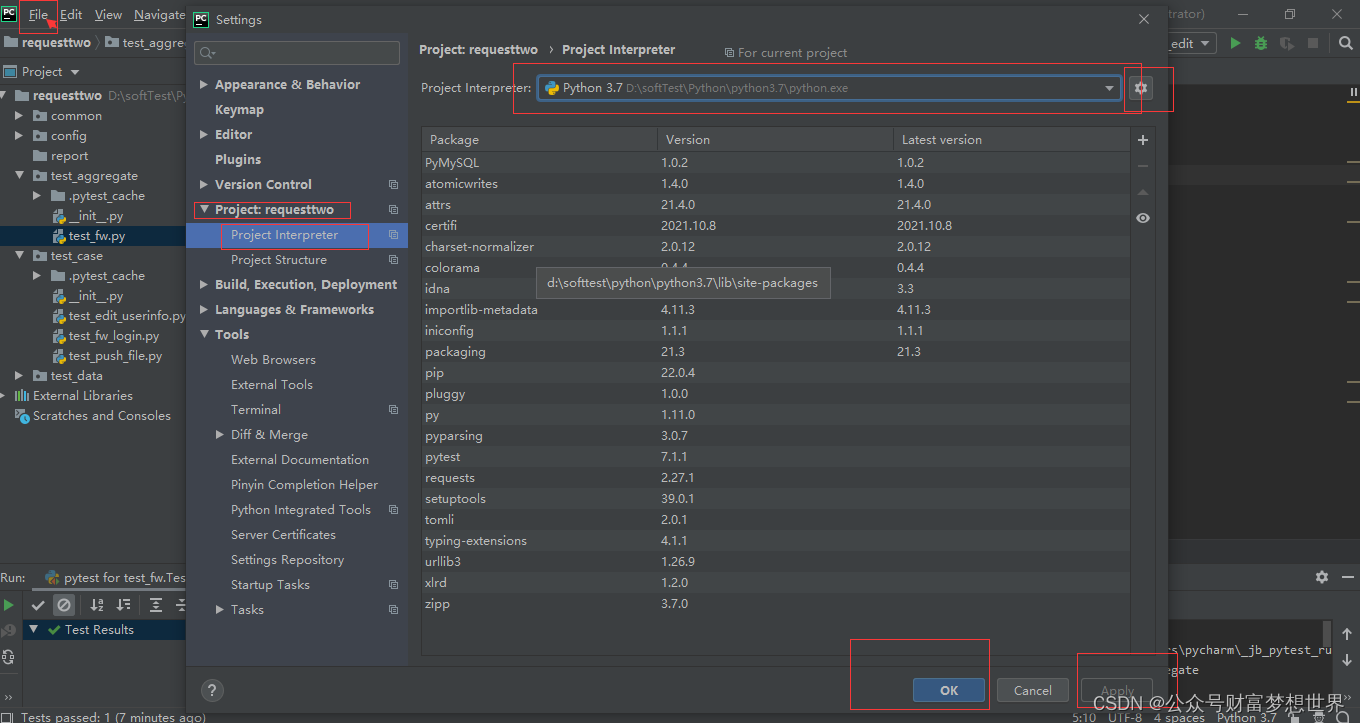The width and height of the screenshot is (1360, 723).
Task: Toggle Show Passed checkmark in Run toolbar
Action: (38, 605)
